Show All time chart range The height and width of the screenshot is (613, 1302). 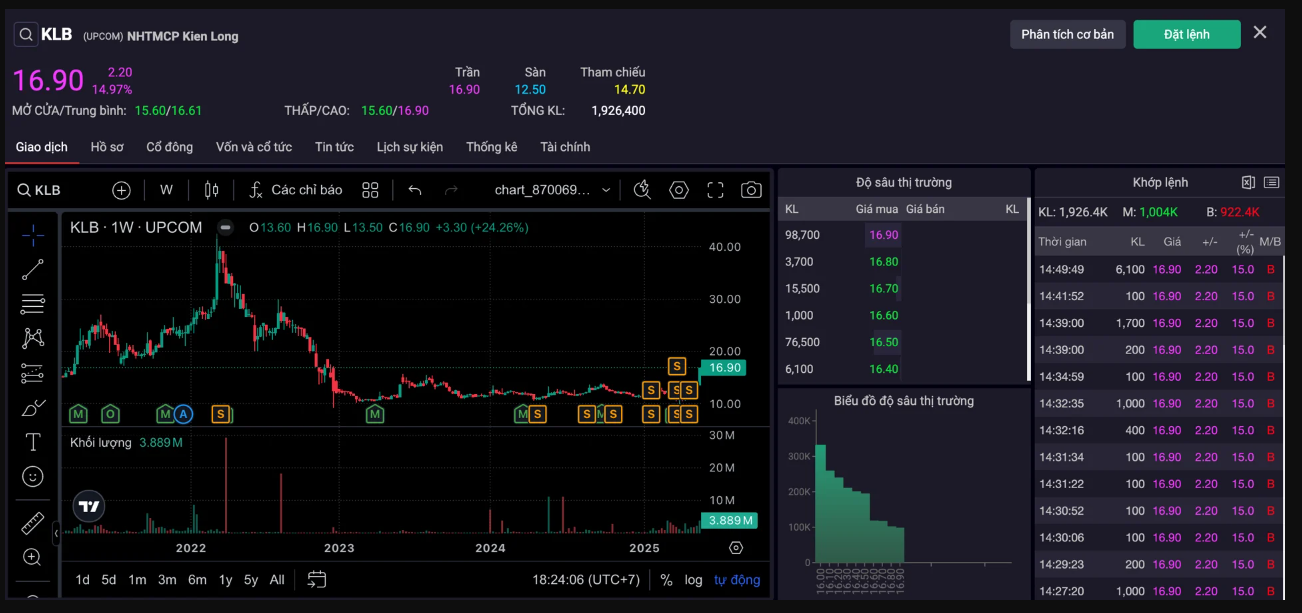coord(277,580)
